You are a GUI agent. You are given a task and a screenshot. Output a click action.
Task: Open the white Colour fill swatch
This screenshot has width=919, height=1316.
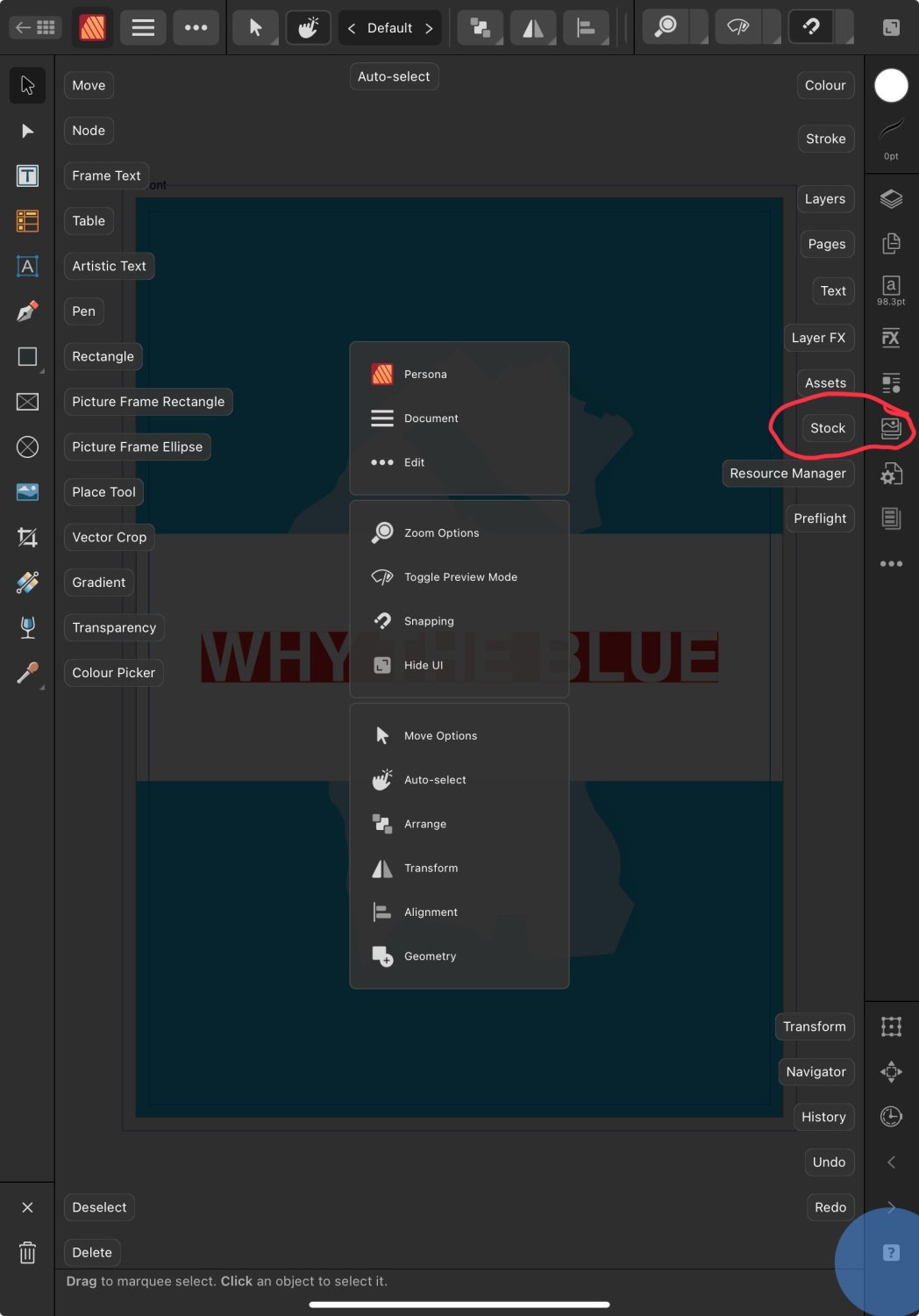pos(891,85)
